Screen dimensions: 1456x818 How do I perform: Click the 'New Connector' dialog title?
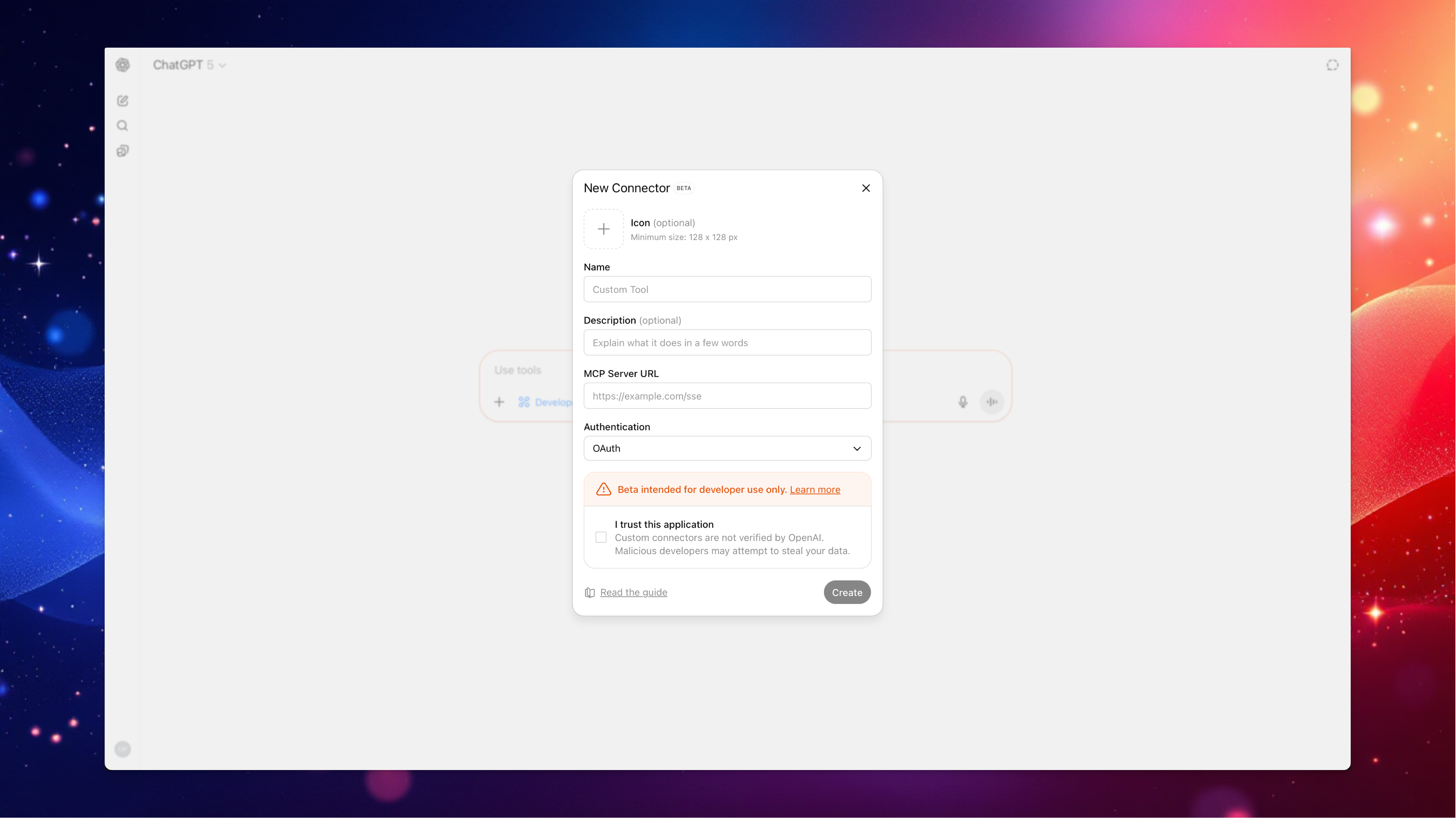626,188
